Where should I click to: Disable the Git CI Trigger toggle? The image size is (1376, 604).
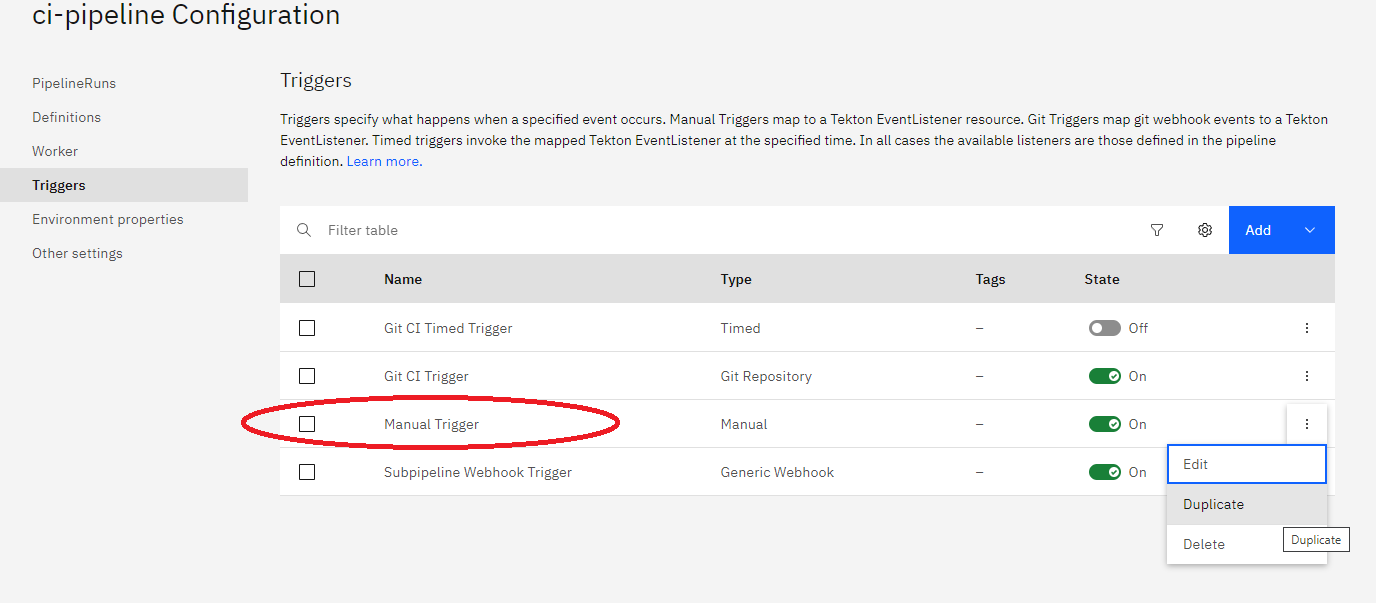pyautogui.click(x=1105, y=376)
